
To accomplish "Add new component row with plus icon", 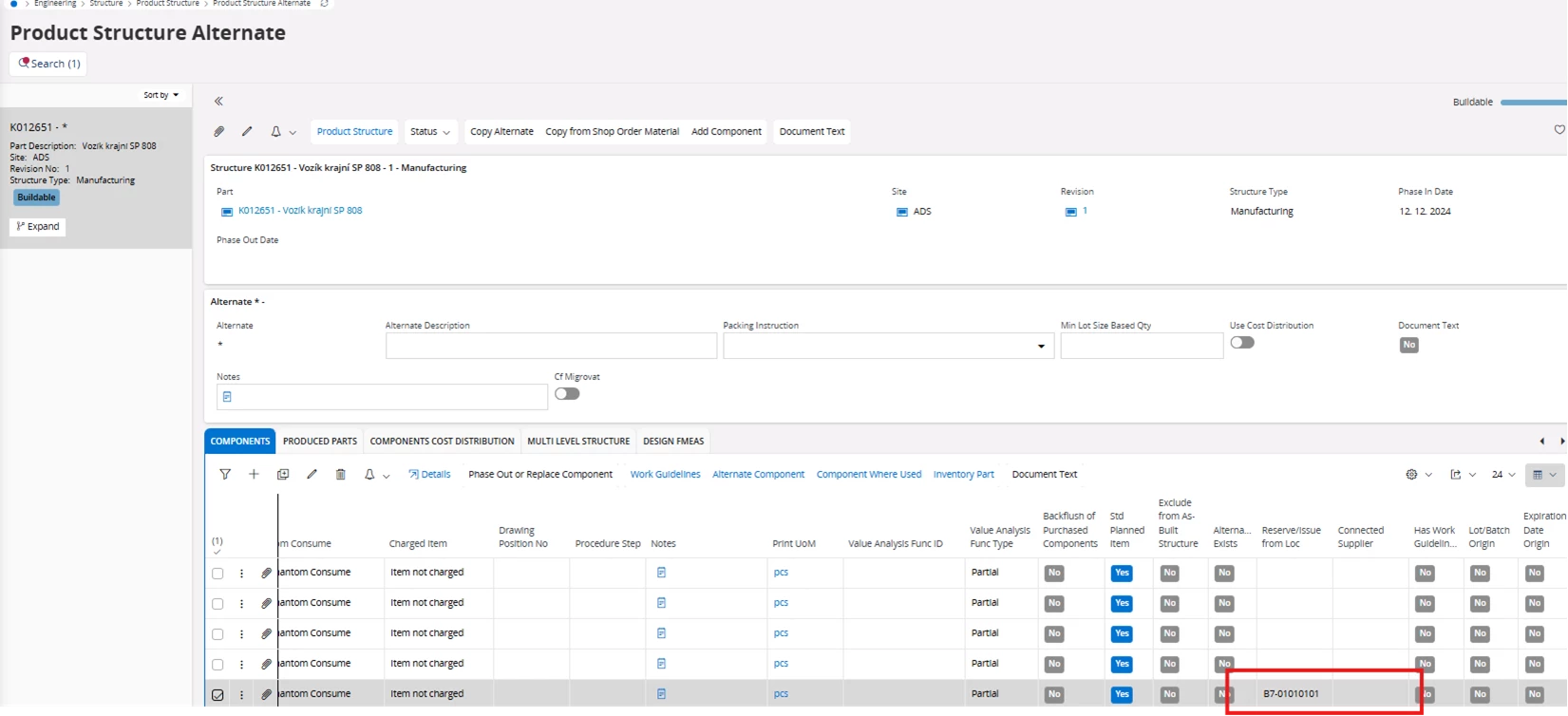I will (x=254, y=474).
